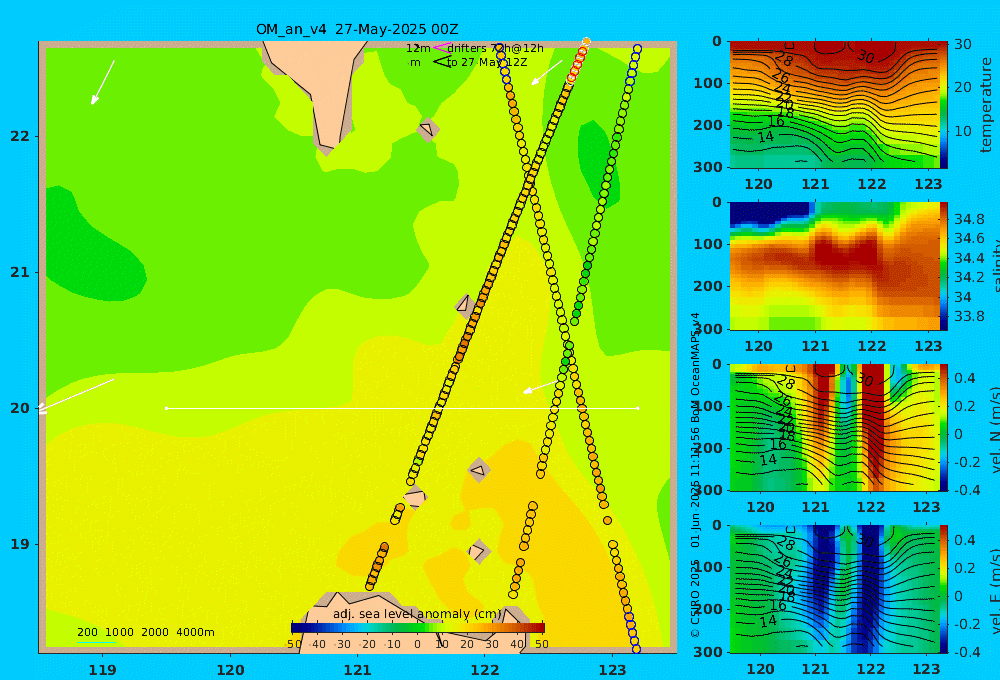Open the temperature cross-section panel

[x=834, y=105]
